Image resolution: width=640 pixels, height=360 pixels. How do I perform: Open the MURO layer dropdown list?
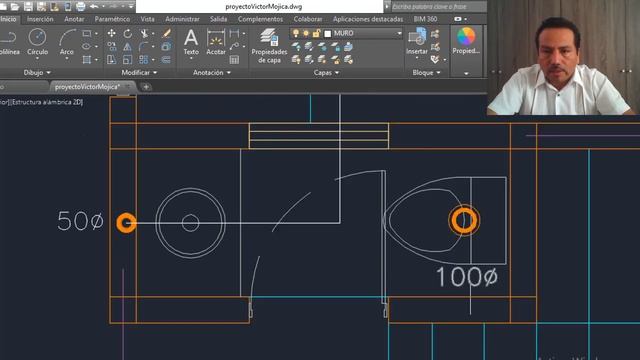pos(399,33)
